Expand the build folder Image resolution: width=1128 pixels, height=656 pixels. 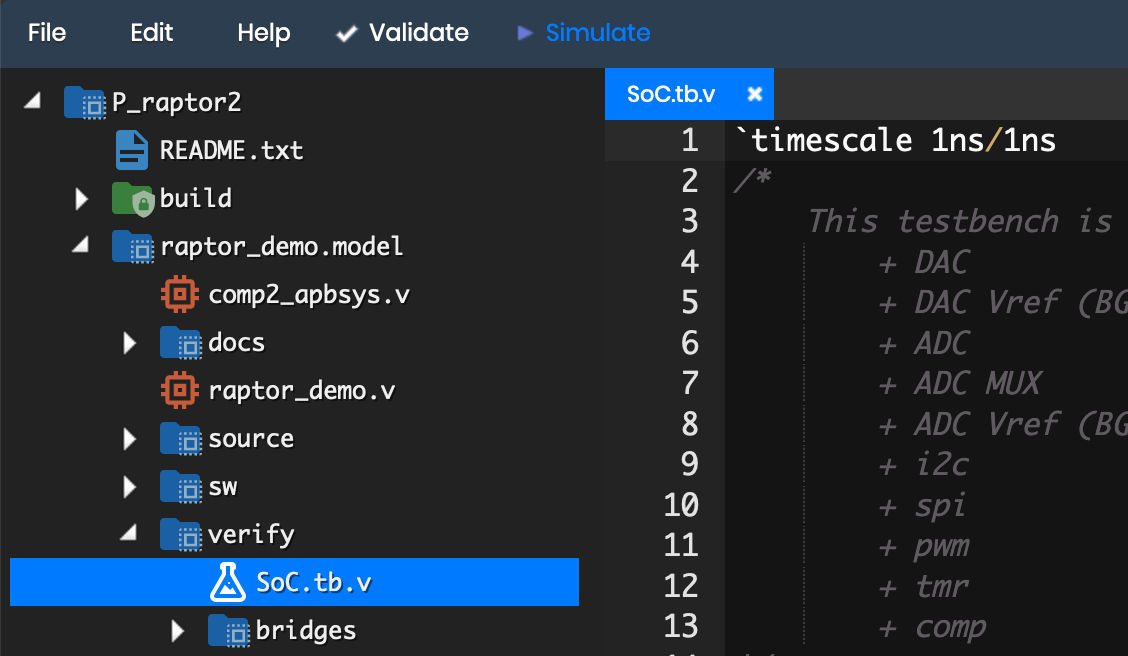click(x=81, y=199)
